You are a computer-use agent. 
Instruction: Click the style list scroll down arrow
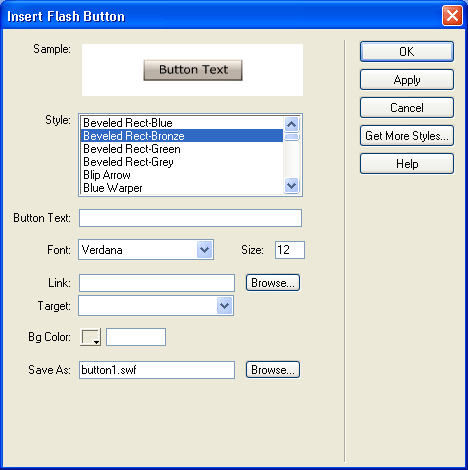click(x=292, y=185)
